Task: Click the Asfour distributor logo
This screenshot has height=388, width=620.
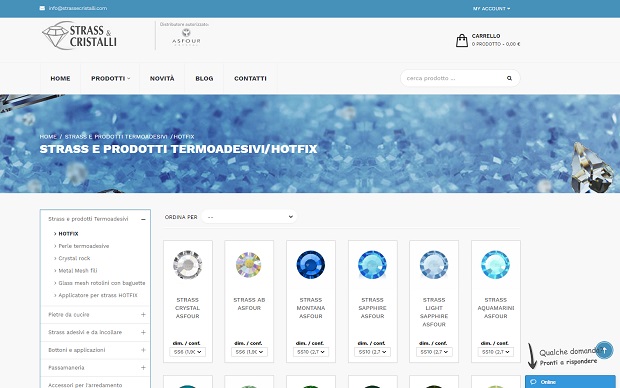Action: pyautogui.click(x=186, y=37)
